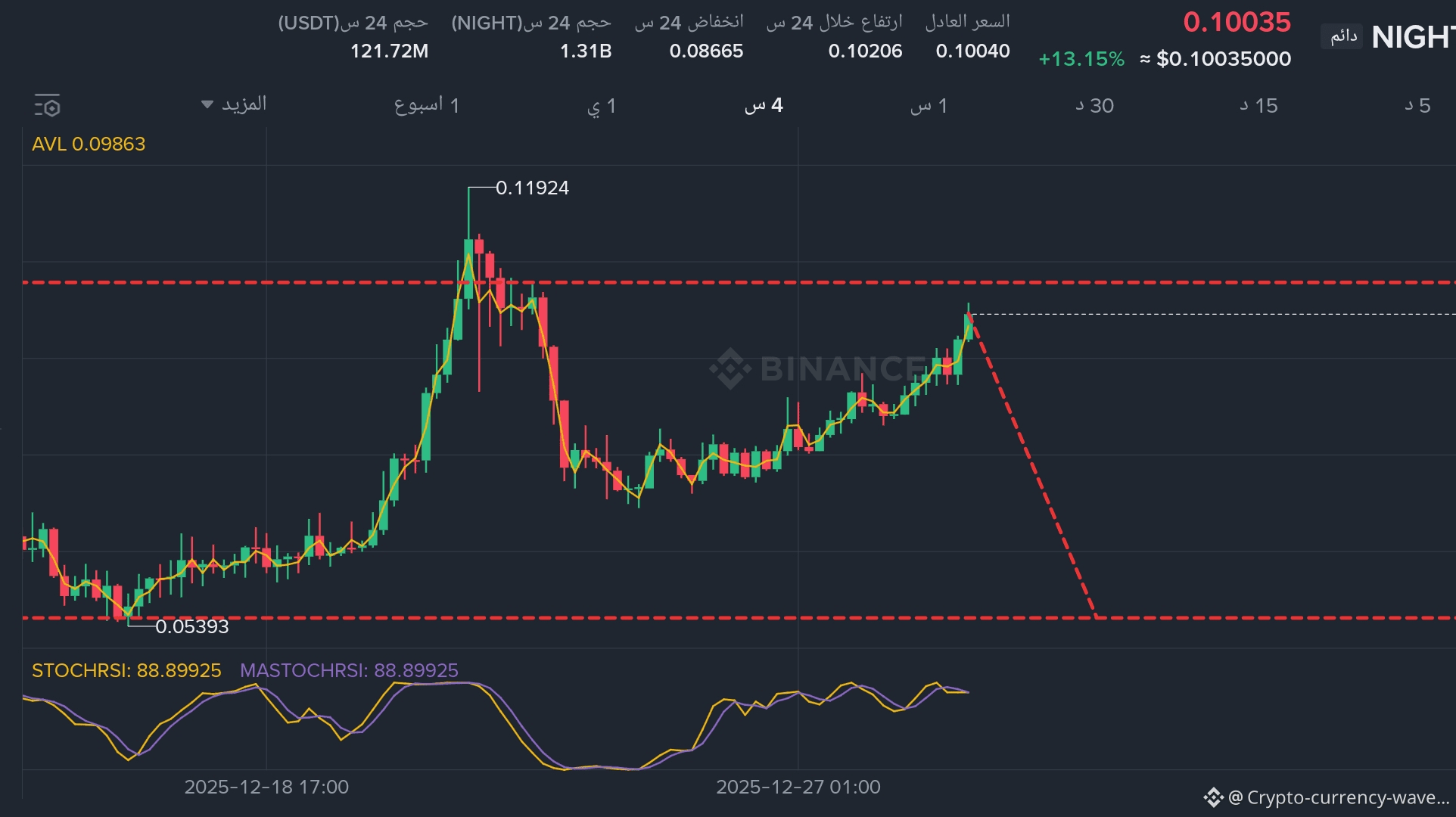The width and height of the screenshot is (1456, 817).
Task: Click the STOCHRSI indicator label
Action: [126, 670]
